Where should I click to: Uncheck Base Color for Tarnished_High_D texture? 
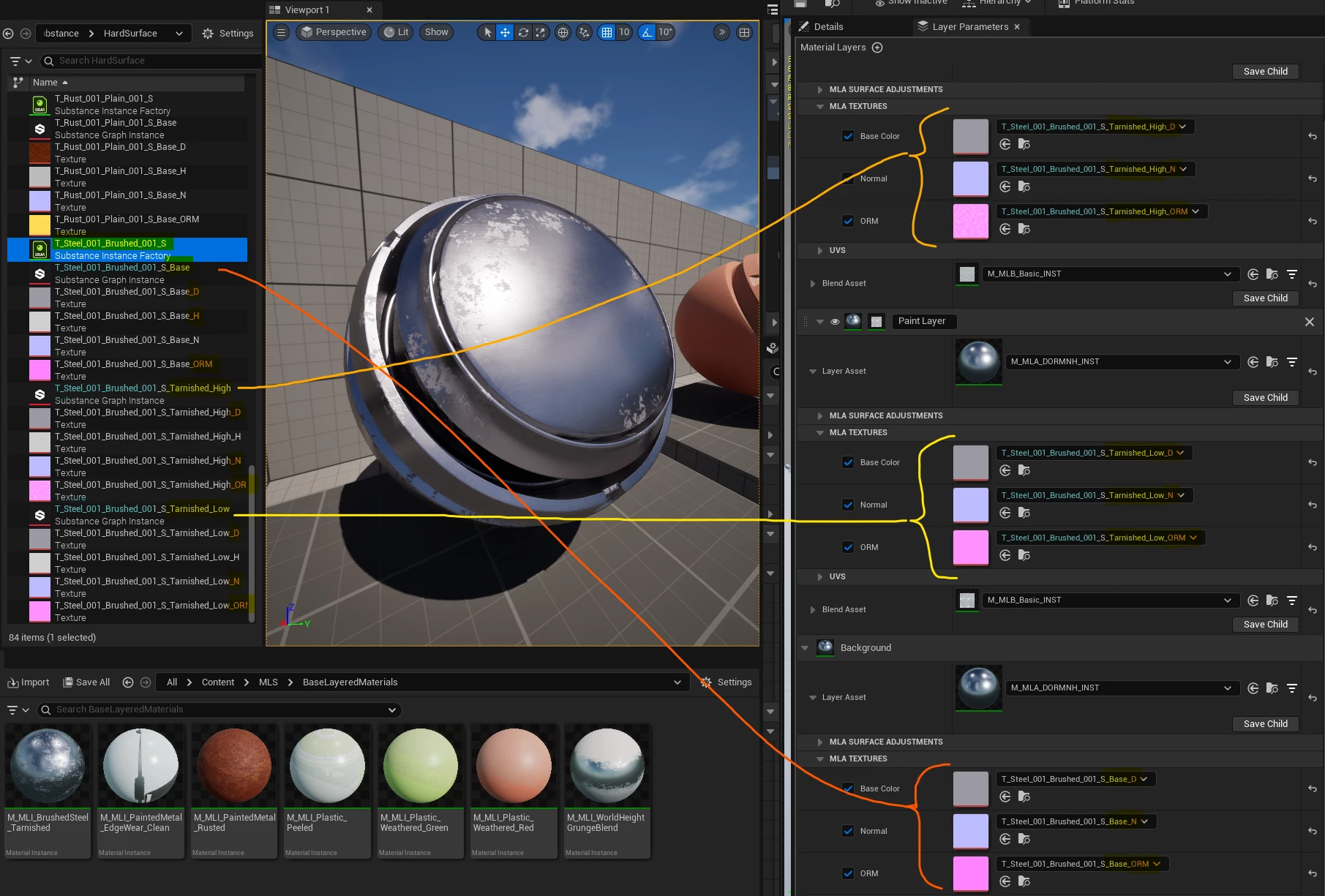[x=848, y=136]
